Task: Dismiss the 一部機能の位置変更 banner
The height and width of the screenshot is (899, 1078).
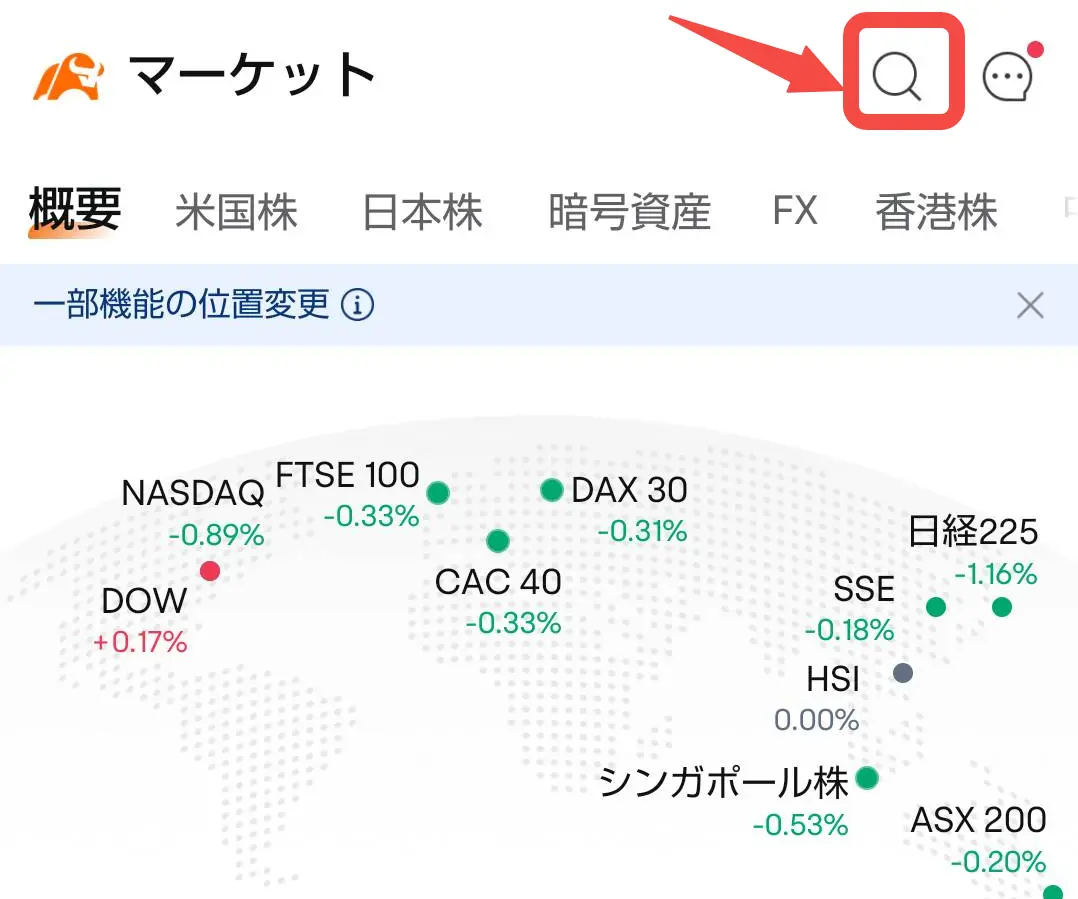Action: pyautogui.click(x=1029, y=305)
